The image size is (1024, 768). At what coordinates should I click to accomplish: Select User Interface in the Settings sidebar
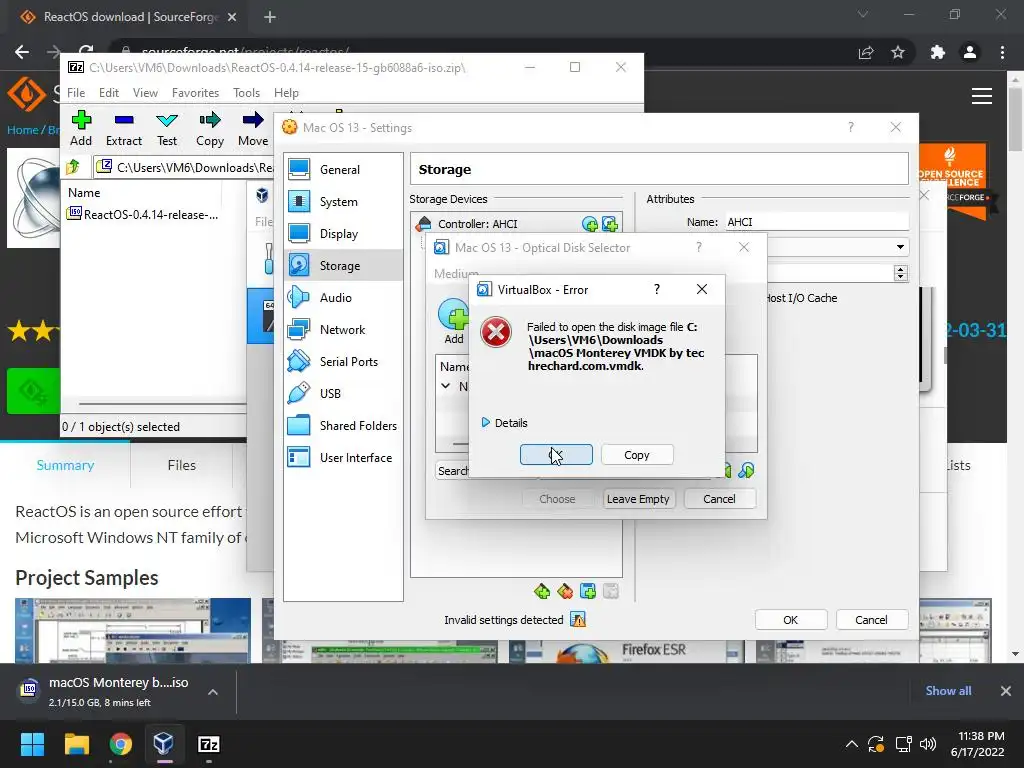[344, 457]
